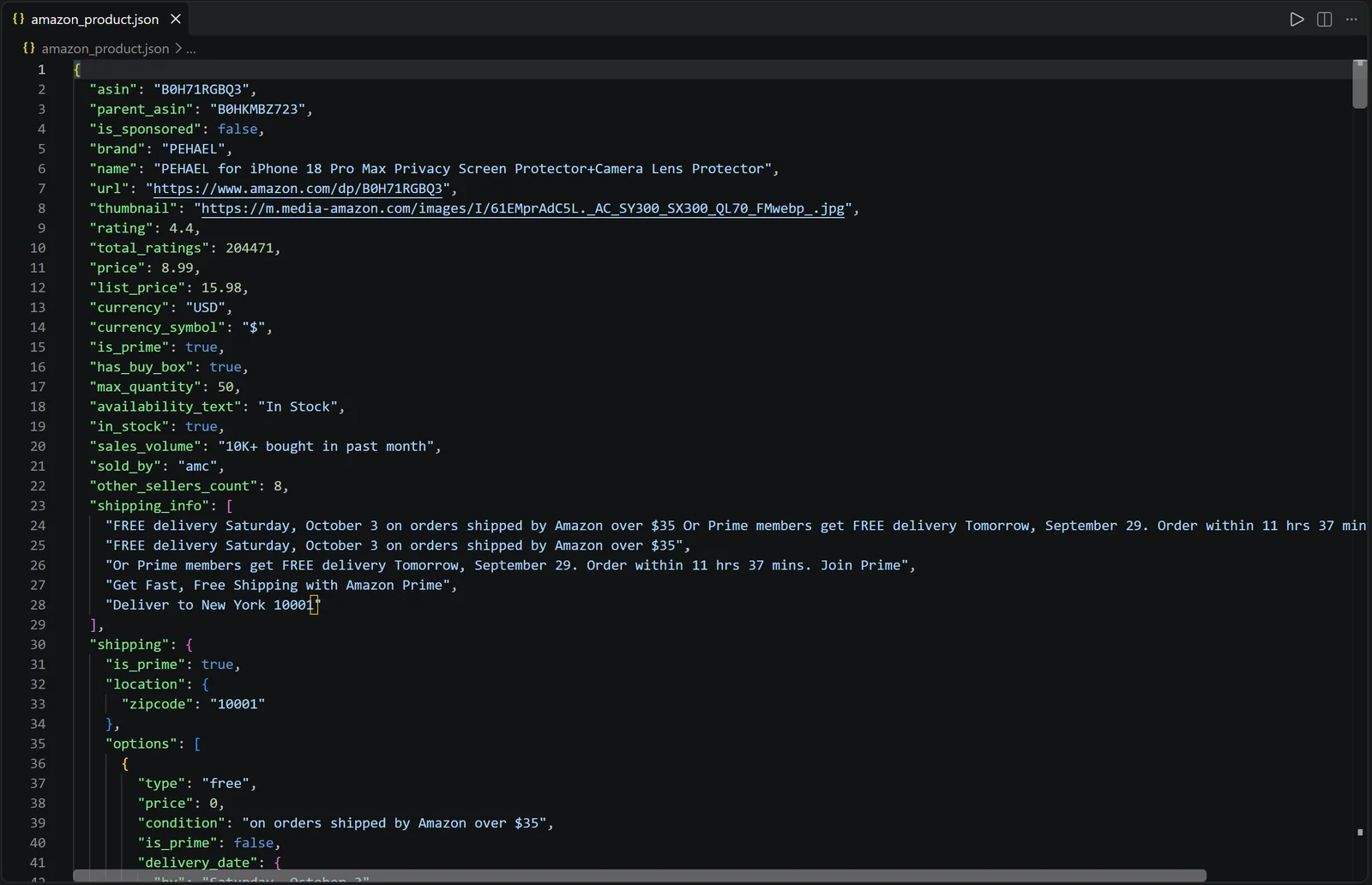Click the total_ratings value 204471
This screenshot has width=1372, height=885.
point(250,248)
